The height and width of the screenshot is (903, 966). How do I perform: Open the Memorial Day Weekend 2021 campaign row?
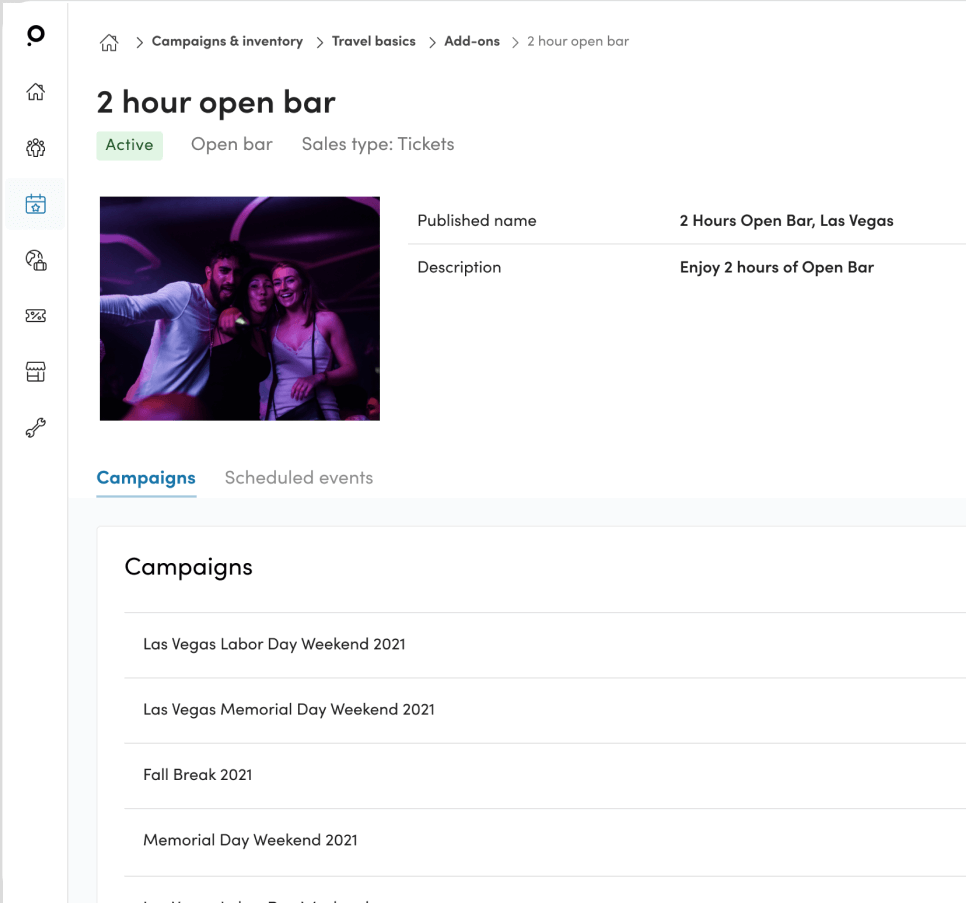[x=250, y=841]
